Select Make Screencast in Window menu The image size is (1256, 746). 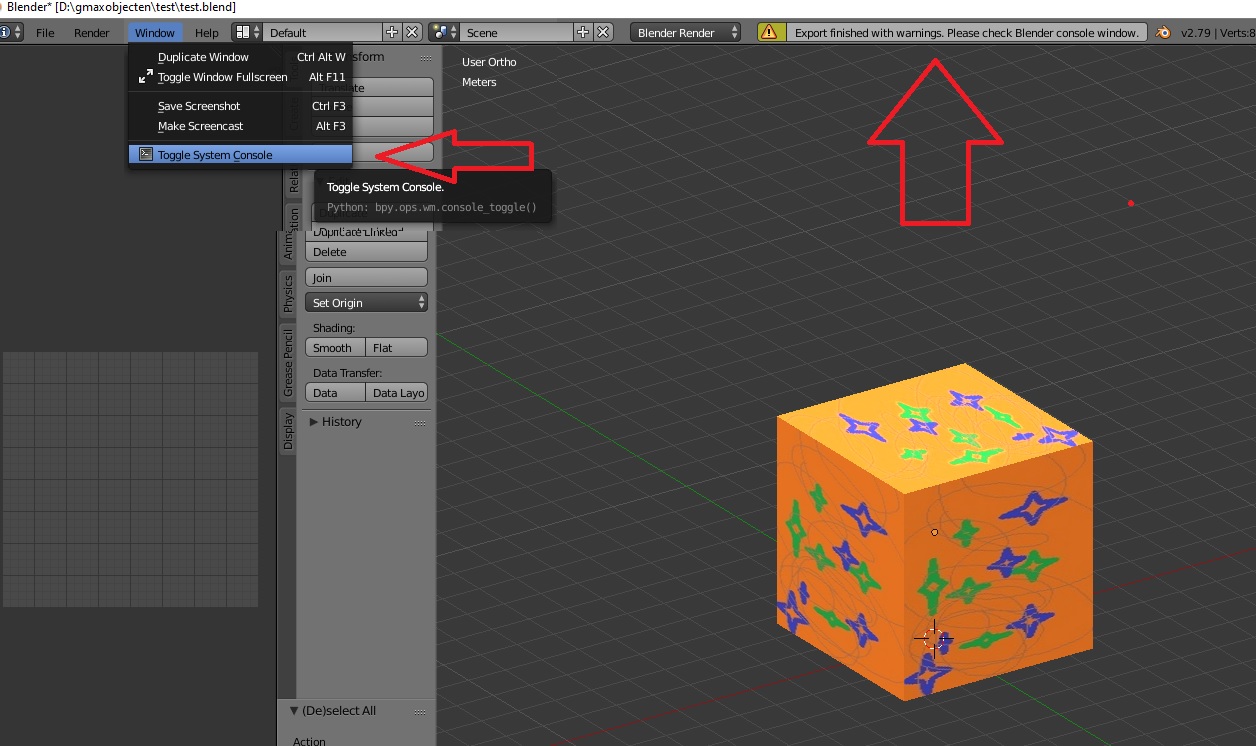[x=240, y=126]
